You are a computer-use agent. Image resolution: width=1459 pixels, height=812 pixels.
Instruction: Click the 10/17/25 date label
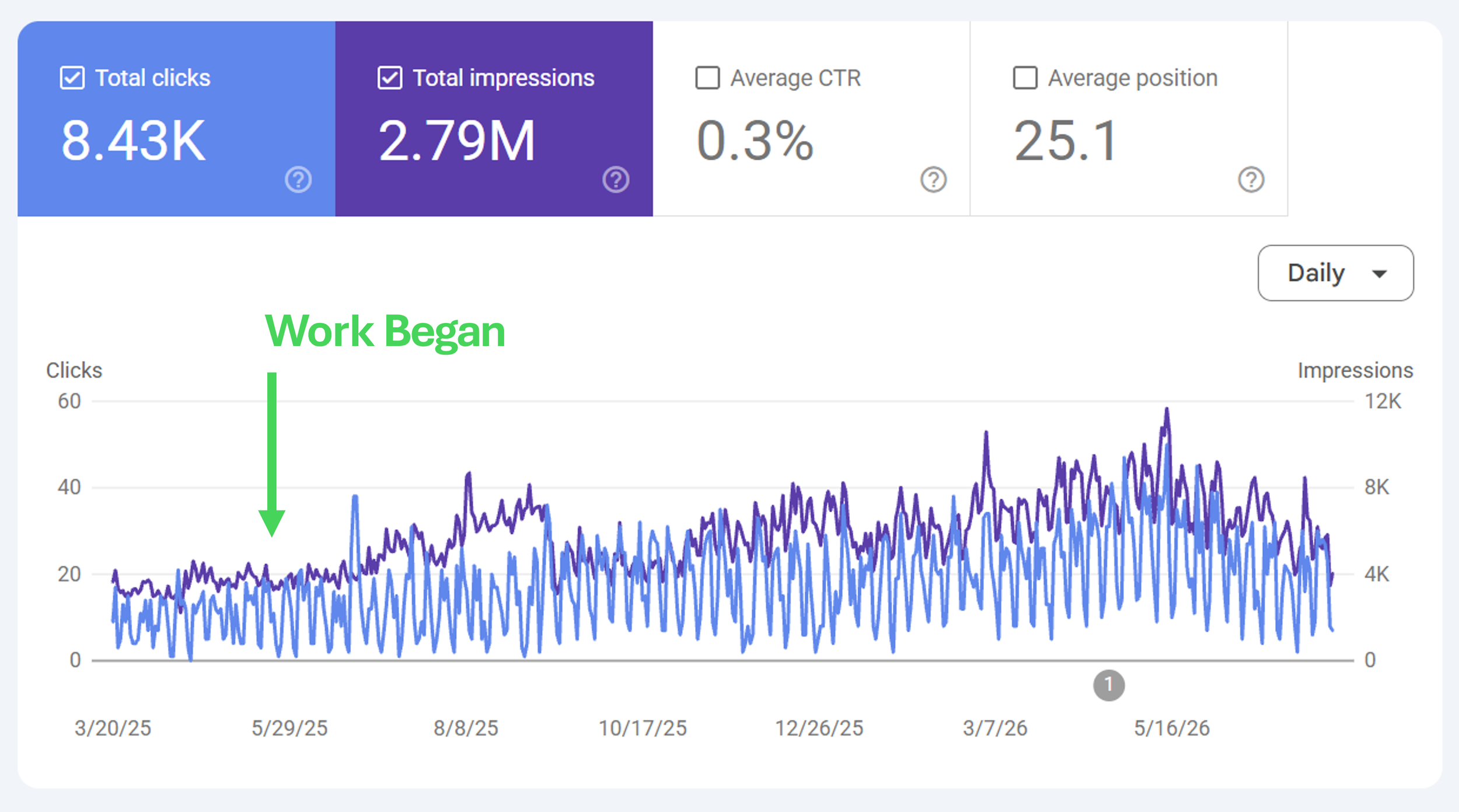click(x=643, y=728)
